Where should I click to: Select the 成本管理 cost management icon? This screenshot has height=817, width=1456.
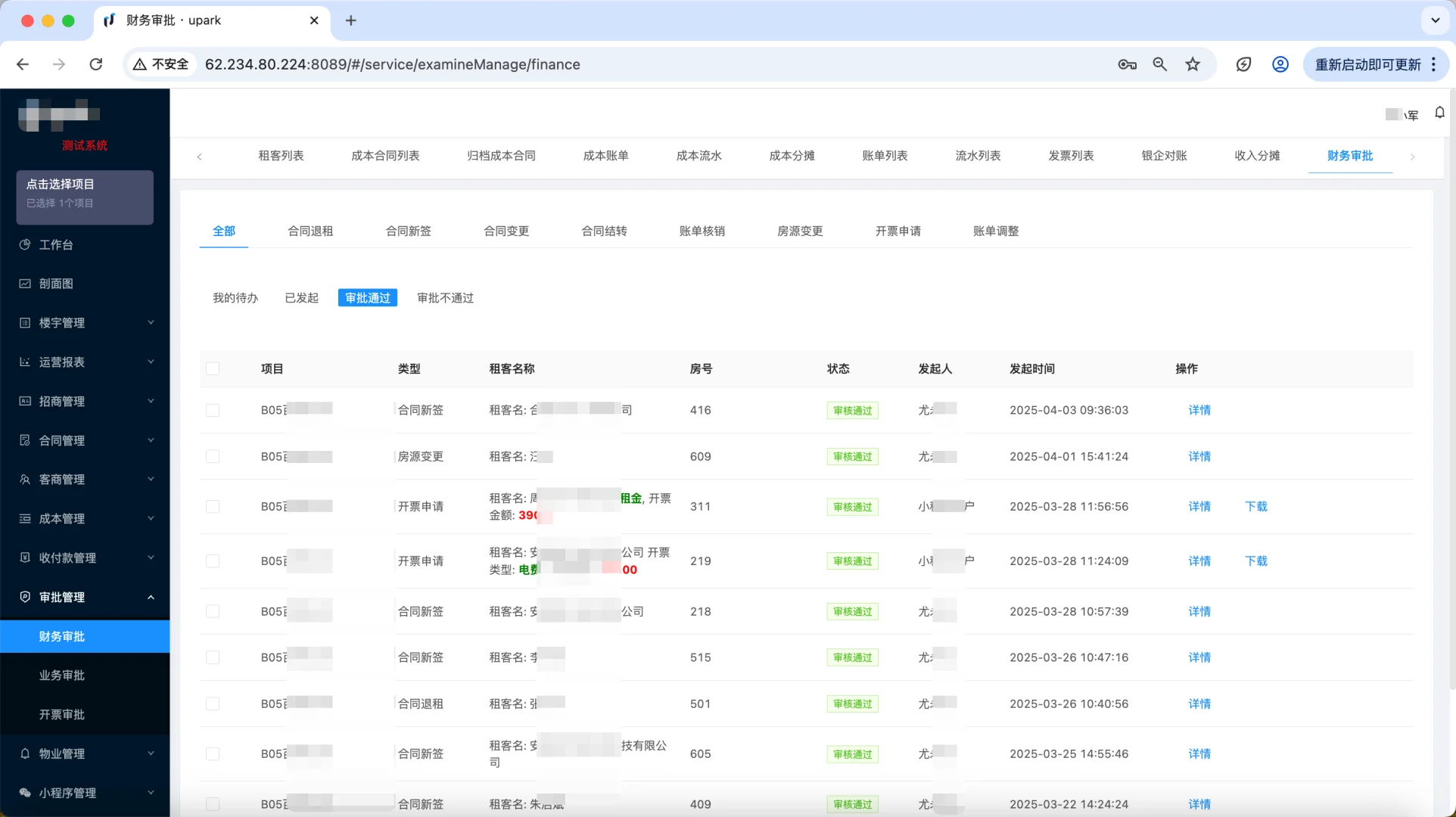pyautogui.click(x=24, y=518)
